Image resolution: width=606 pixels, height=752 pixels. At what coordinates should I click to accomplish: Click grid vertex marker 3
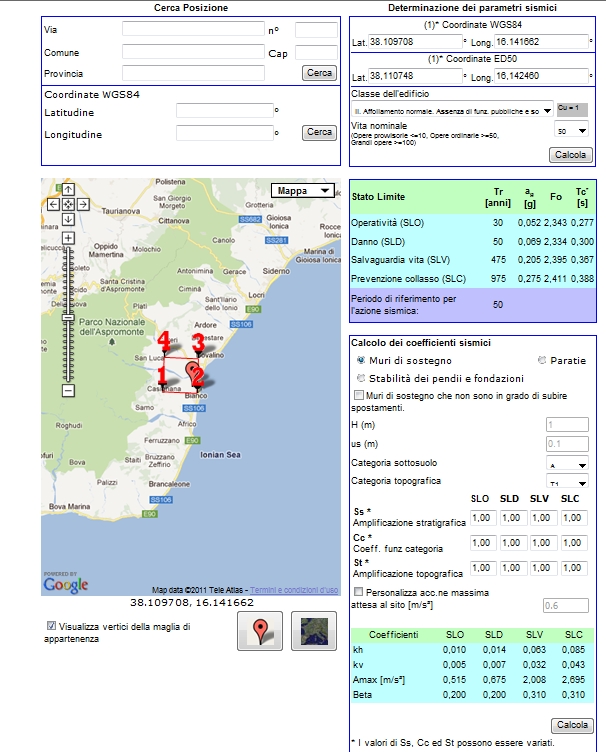(198, 343)
